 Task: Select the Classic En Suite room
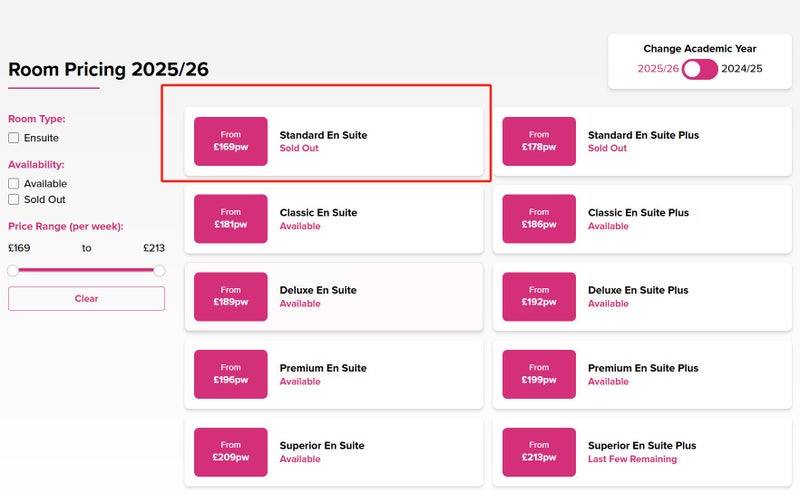[x=334, y=219]
